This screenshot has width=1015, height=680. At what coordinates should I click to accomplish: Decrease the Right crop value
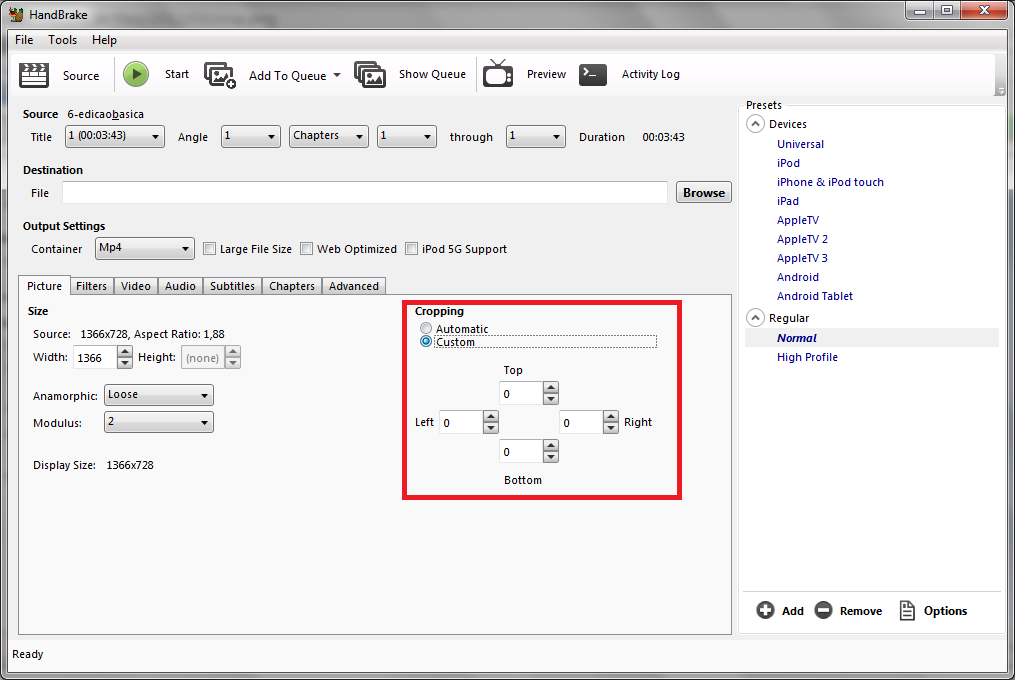coord(611,427)
